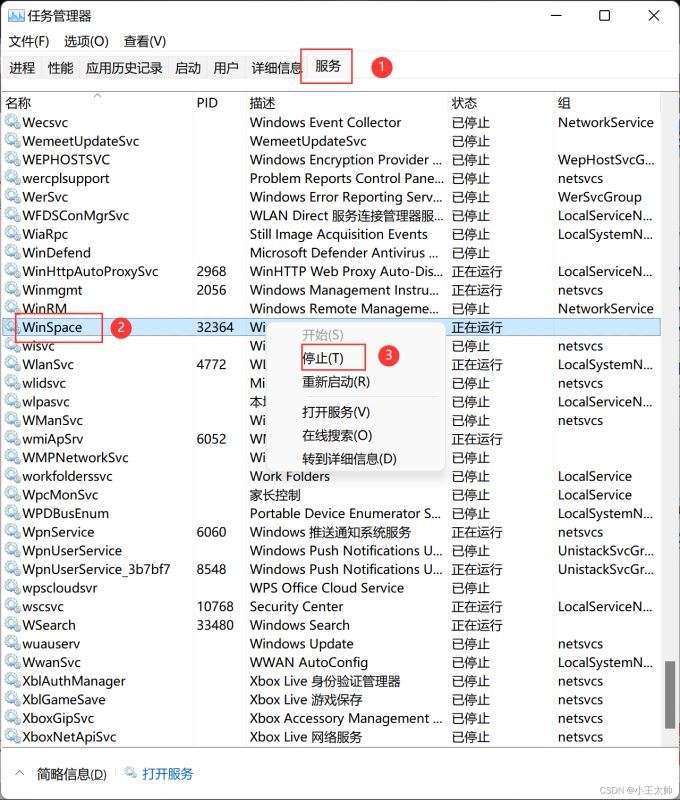
Task: Open the 选项(O) menu
Action: (86, 41)
